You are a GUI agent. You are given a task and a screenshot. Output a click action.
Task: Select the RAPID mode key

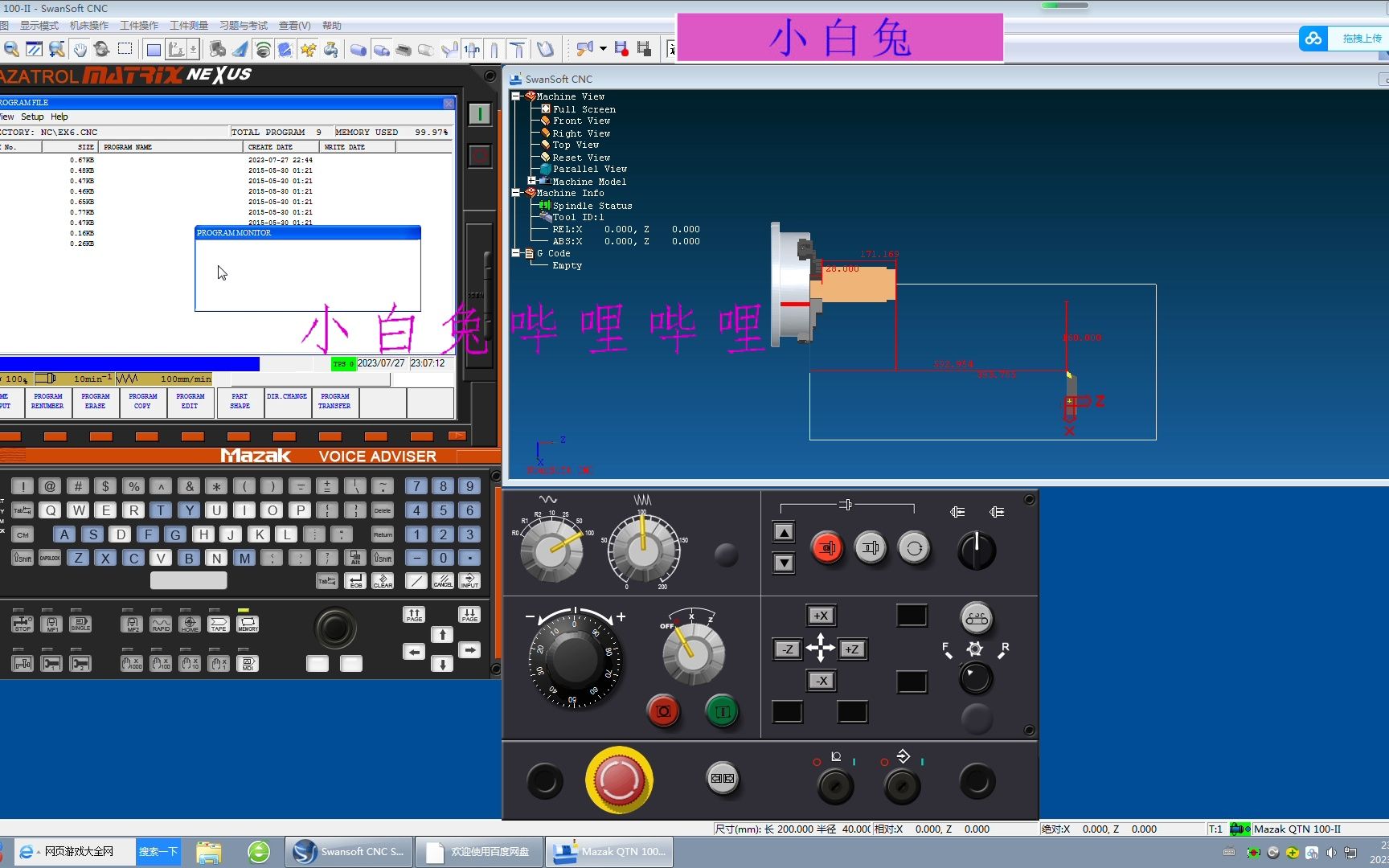(x=161, y=624)
